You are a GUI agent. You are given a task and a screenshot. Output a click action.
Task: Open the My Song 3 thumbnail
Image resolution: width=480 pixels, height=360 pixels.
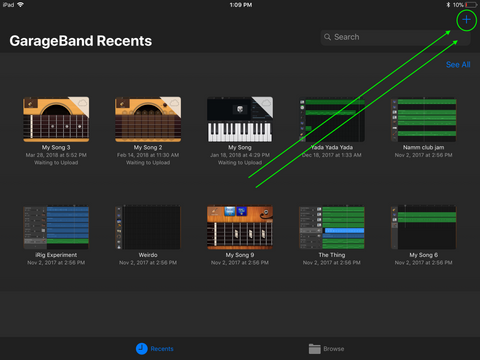[56, 119]
